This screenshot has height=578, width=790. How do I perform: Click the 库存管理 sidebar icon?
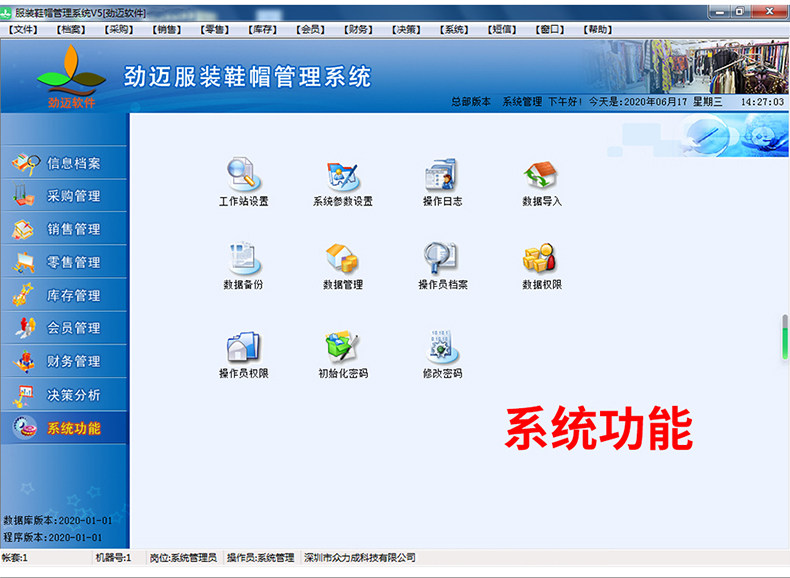point(23,295)
